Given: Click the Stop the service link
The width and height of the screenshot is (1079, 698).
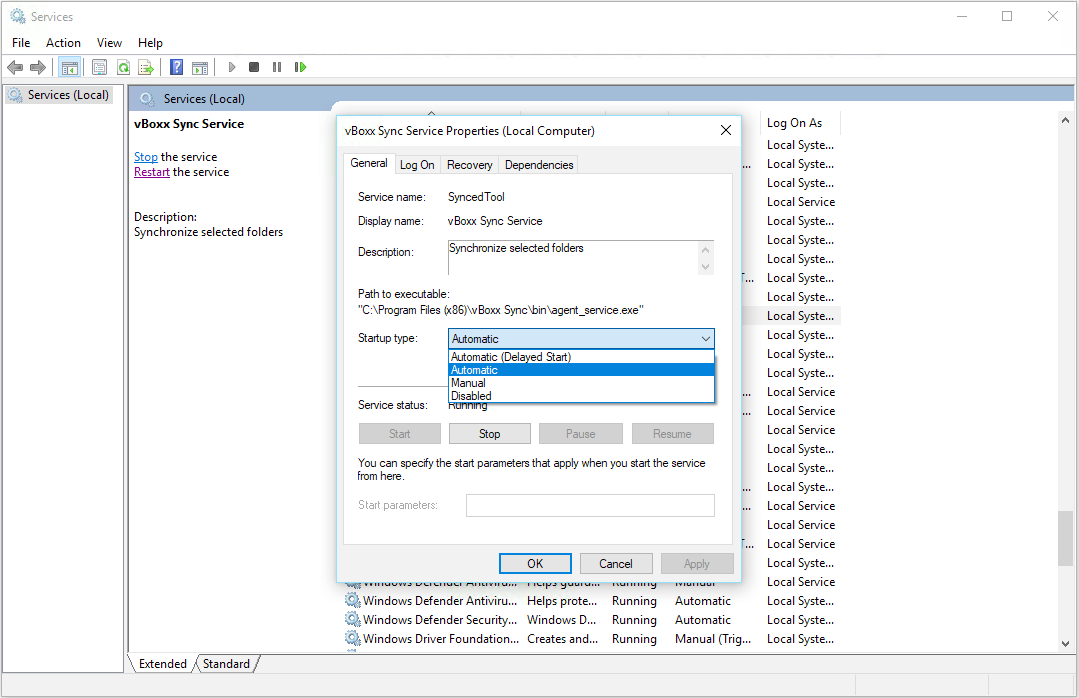Looking at the screenshot, I should (146, 157).
